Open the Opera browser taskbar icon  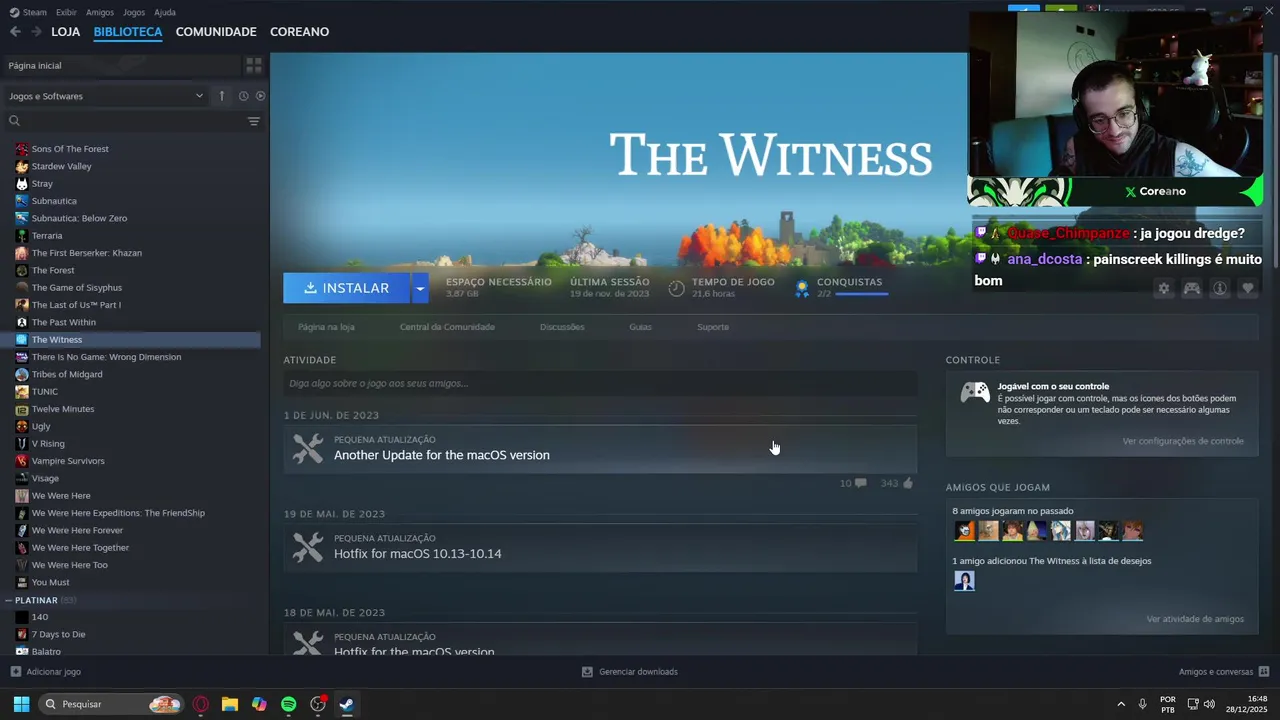(x=201, y=704)
